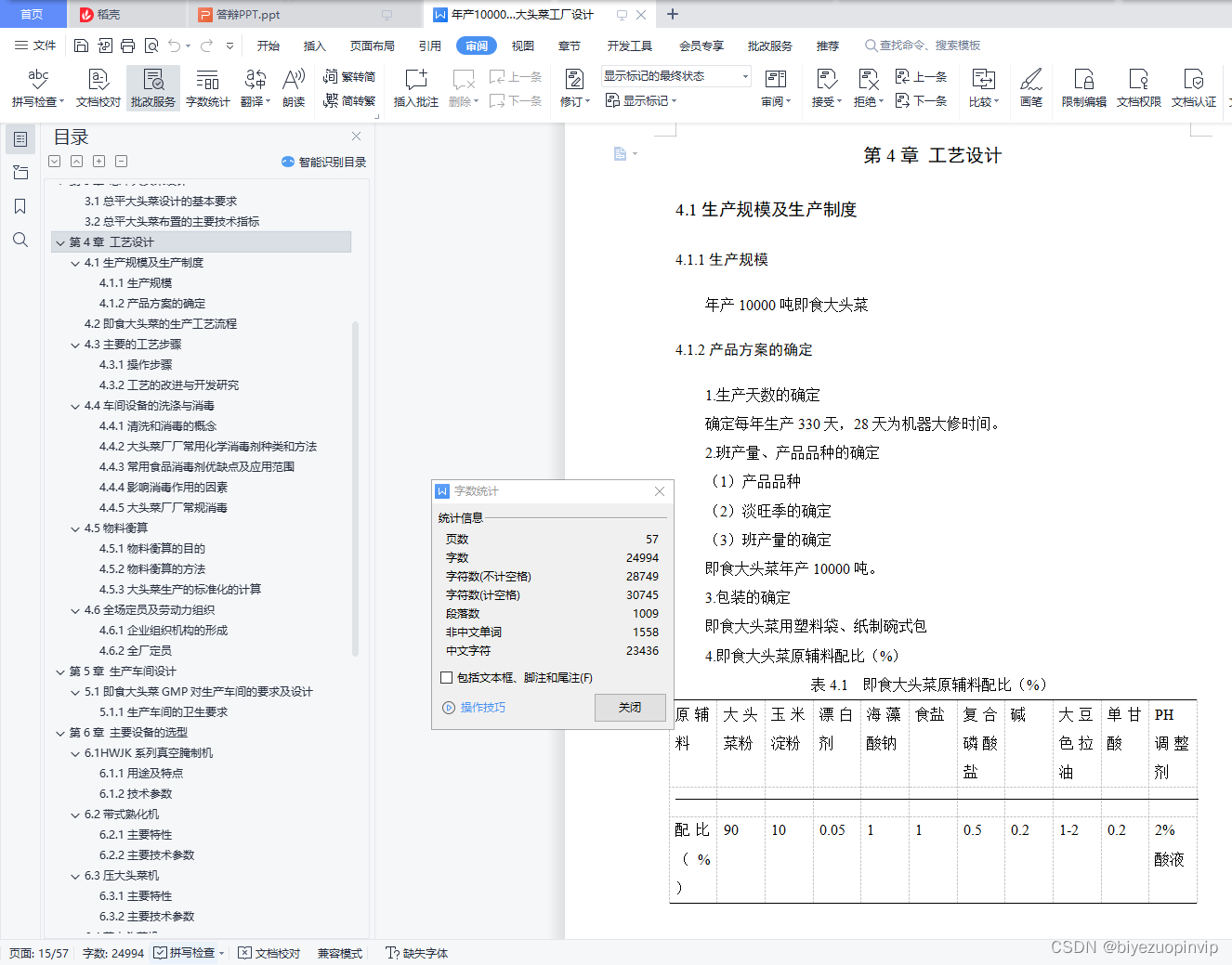
Task: Open the 操作技巧 link
Action: (x=475, y=708)
